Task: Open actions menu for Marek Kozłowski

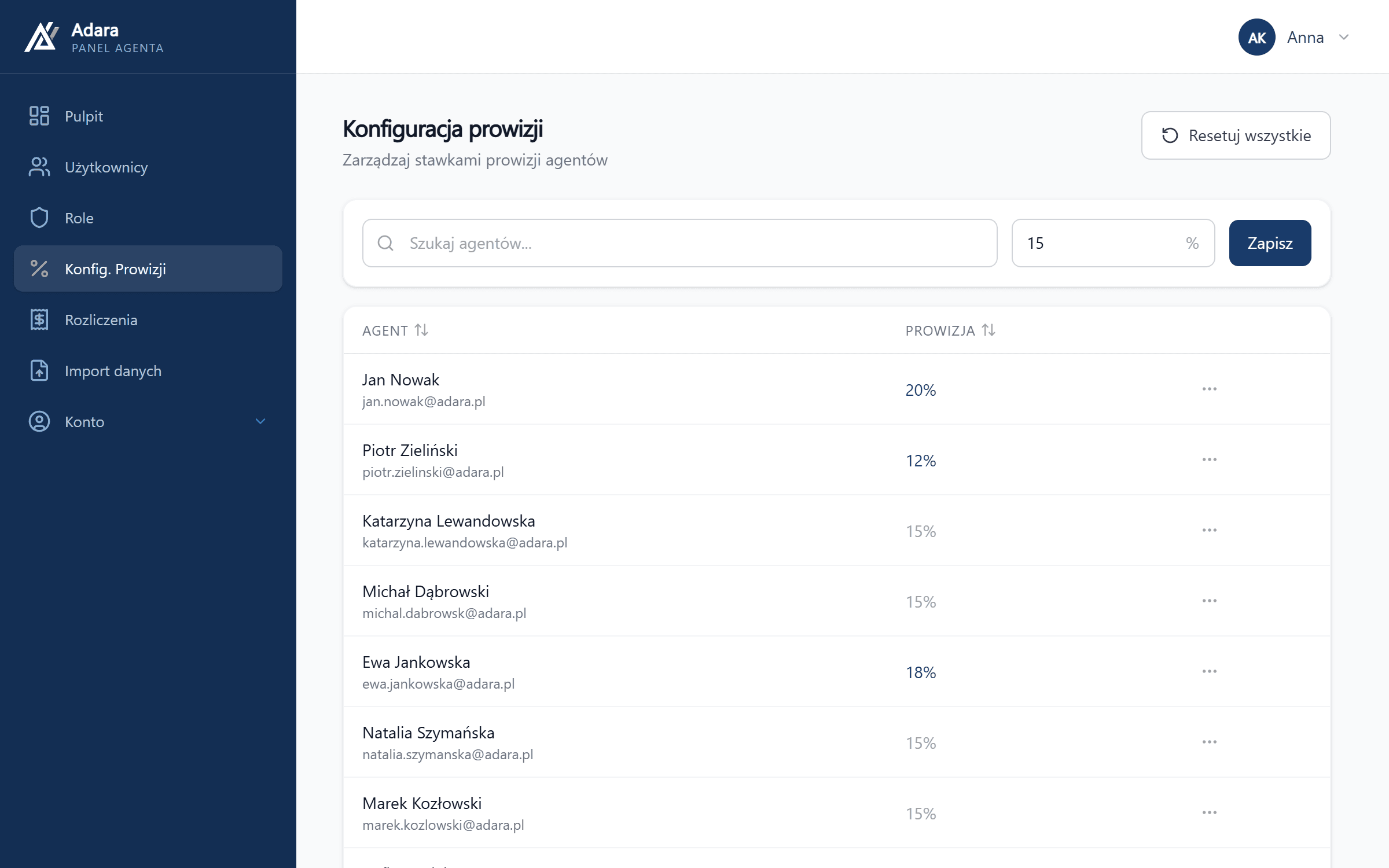Action: tap(1210, 812)
